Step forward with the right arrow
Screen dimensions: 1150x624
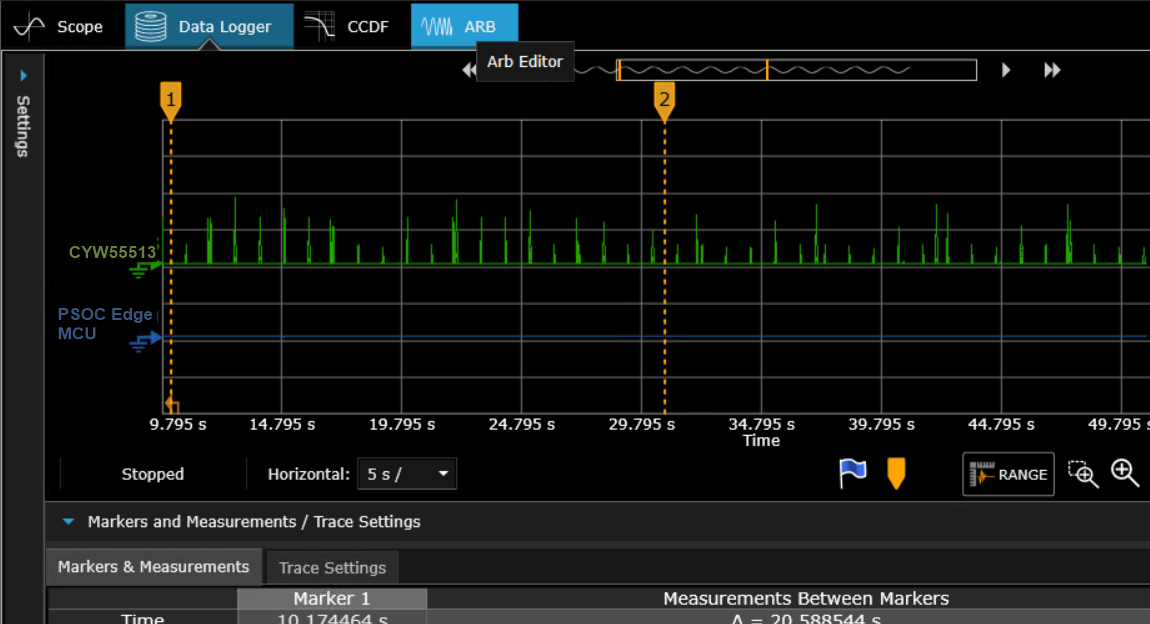(1006, 70)
